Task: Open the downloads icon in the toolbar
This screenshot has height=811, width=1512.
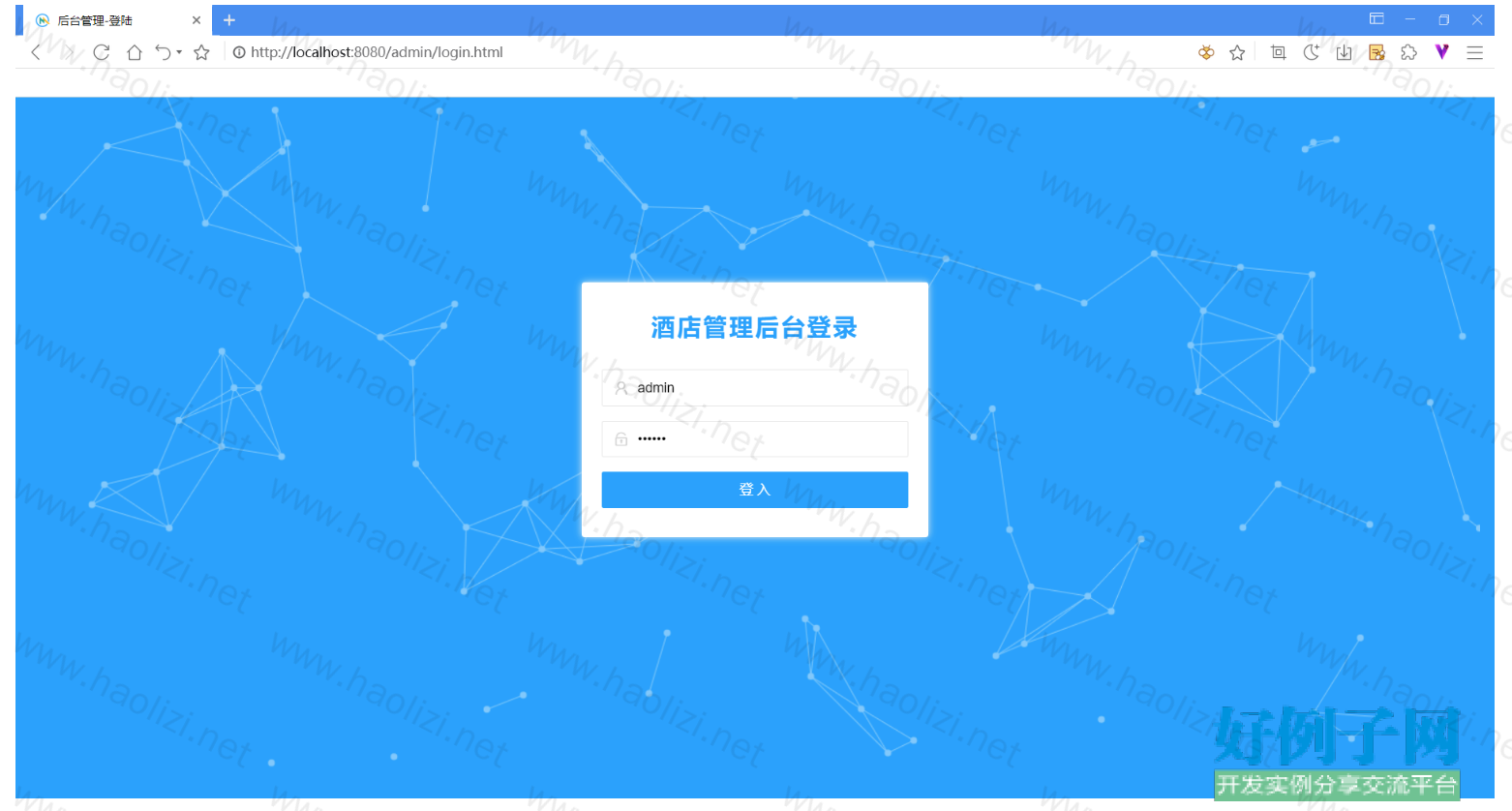Action: coord(1344,52)
